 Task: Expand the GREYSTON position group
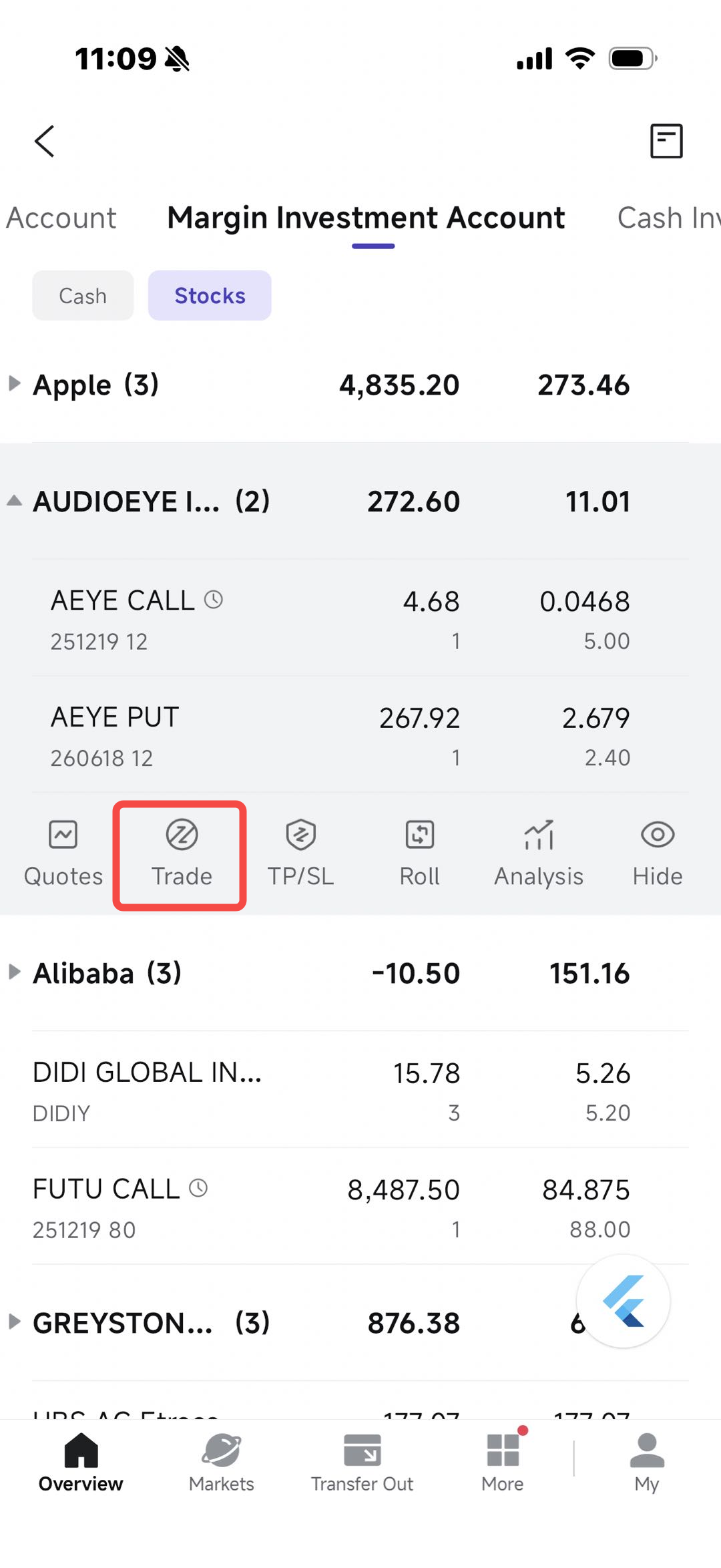[15, 1322]
